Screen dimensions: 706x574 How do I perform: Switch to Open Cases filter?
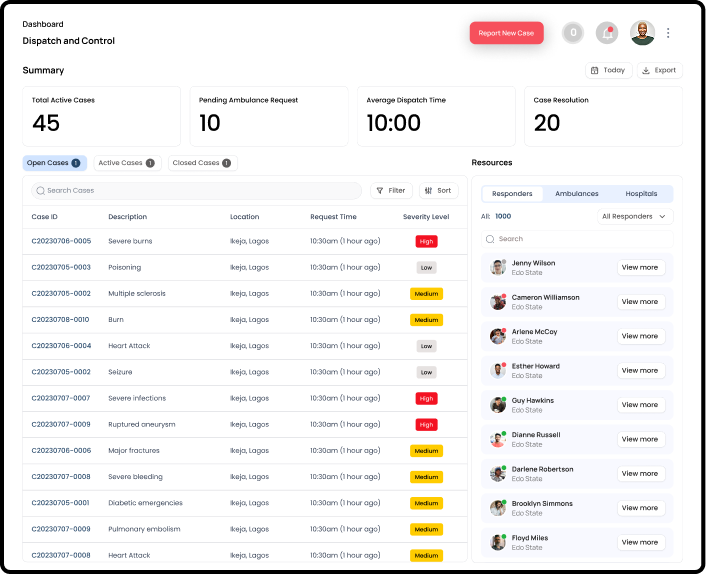pyautogui.click(x=55, y=163)
